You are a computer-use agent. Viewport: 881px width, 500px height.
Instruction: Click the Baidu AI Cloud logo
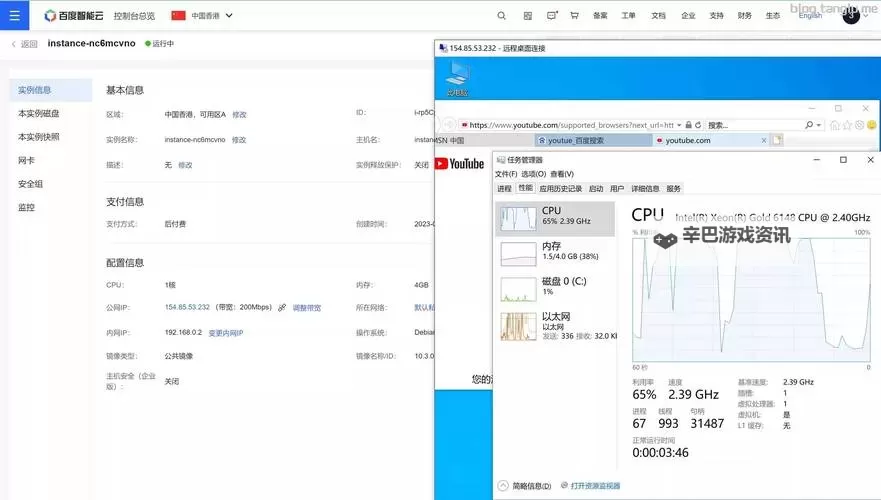point(74,16)
